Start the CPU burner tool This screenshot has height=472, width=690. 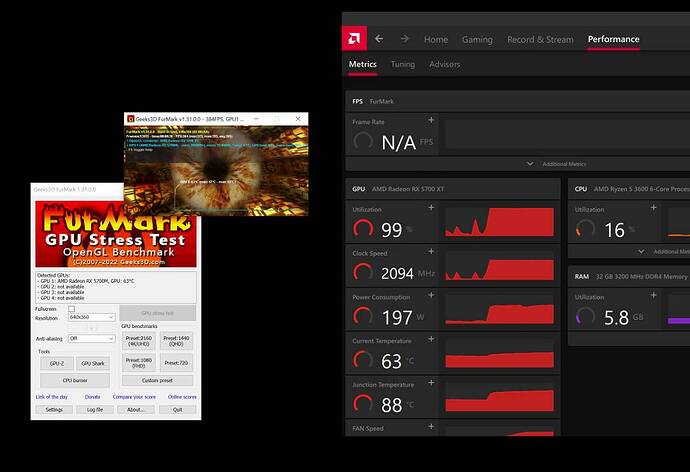click(x=75, y=380)
